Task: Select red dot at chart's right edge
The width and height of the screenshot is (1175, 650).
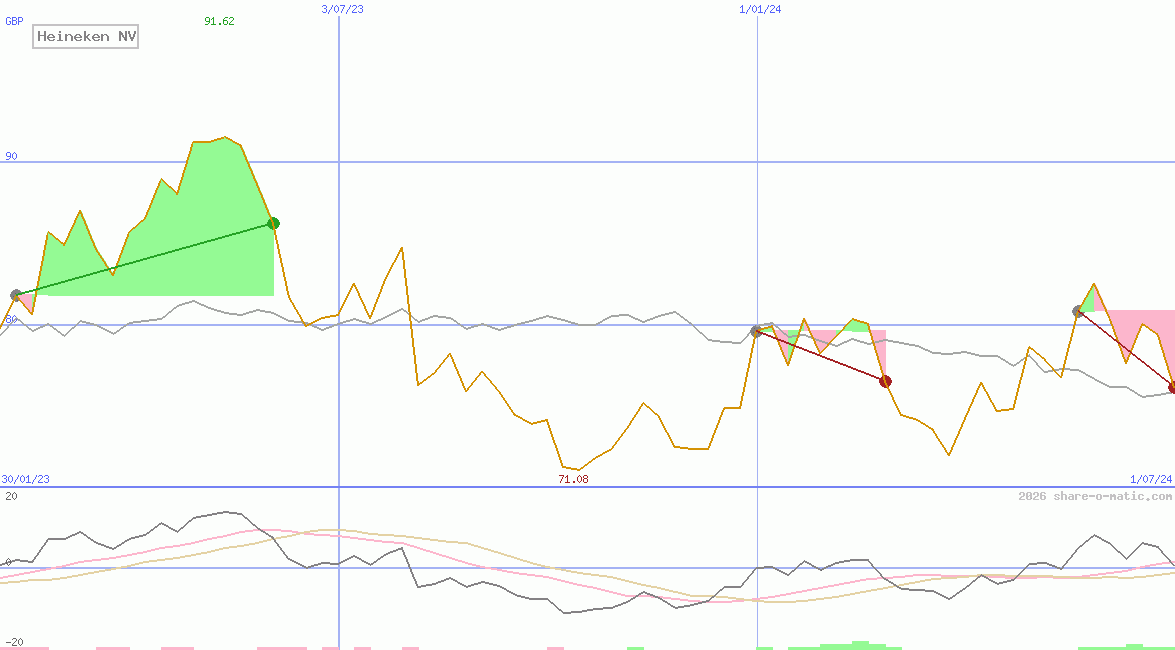Action: point(1172,387)
